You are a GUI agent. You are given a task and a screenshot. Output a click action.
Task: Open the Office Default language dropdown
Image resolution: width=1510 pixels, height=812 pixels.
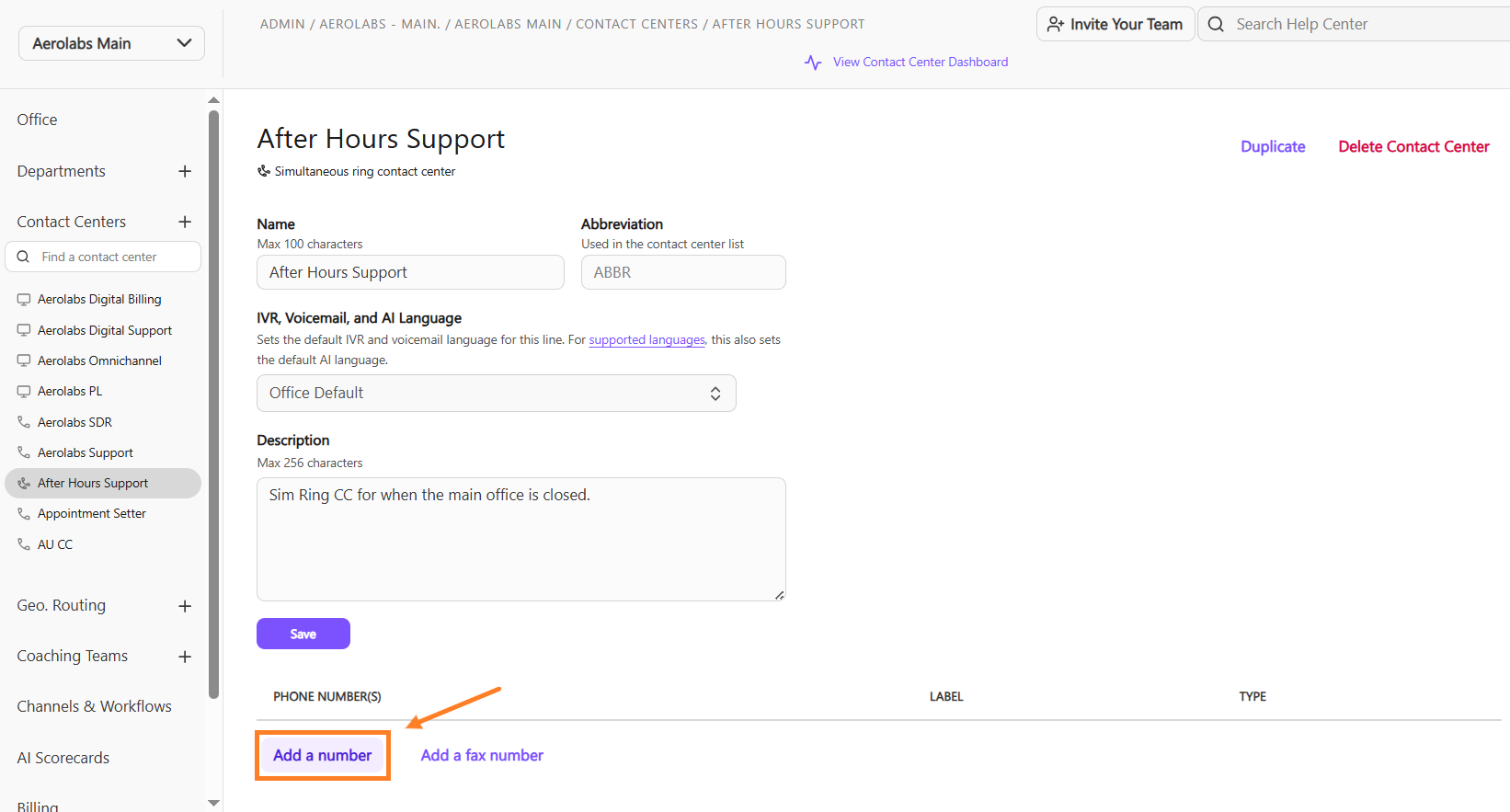coord(497,393)
